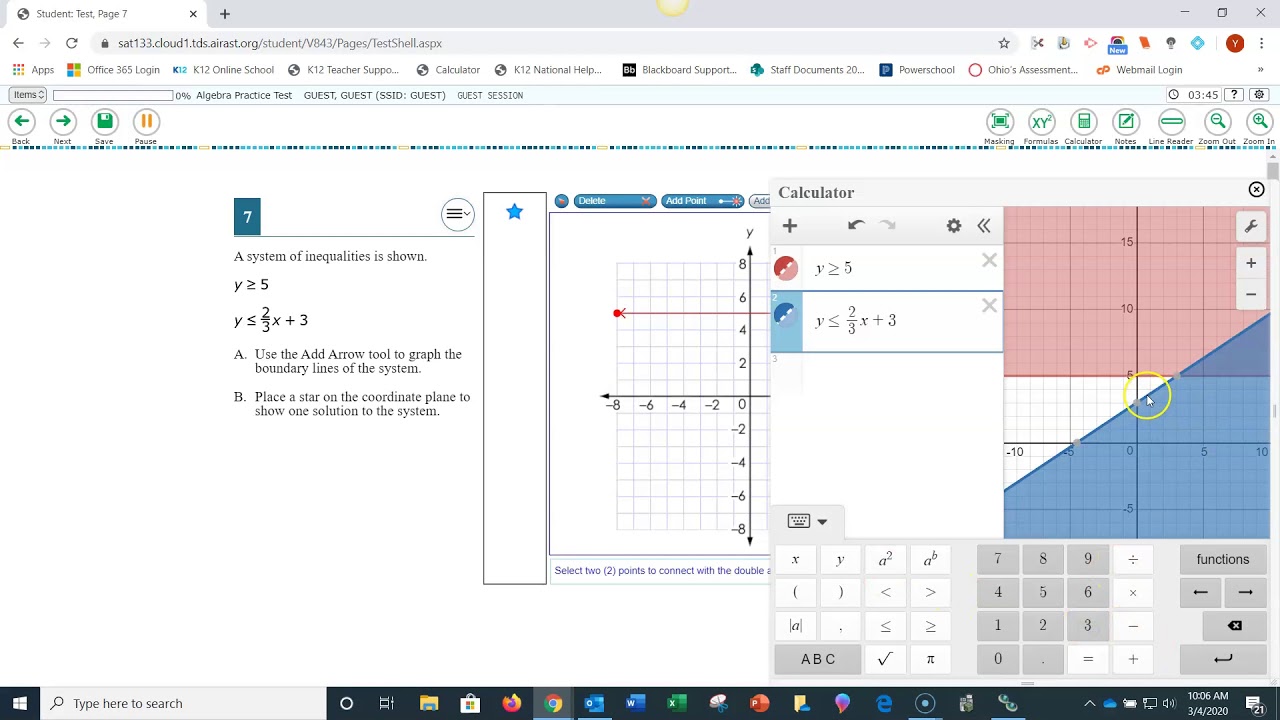Toggle the Calculator tool in test toolbar
This screenshot has height=720, width=1280.
click(1083, 122)
